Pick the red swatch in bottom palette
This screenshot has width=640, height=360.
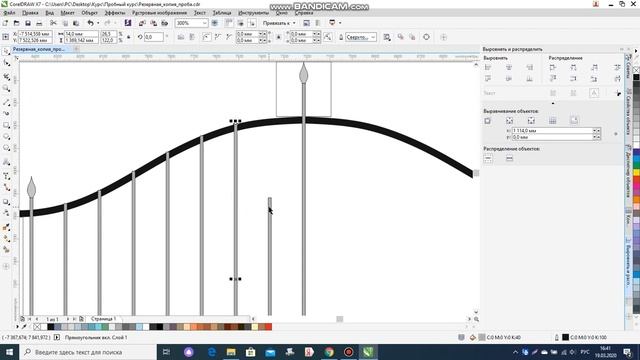[269, 327]
